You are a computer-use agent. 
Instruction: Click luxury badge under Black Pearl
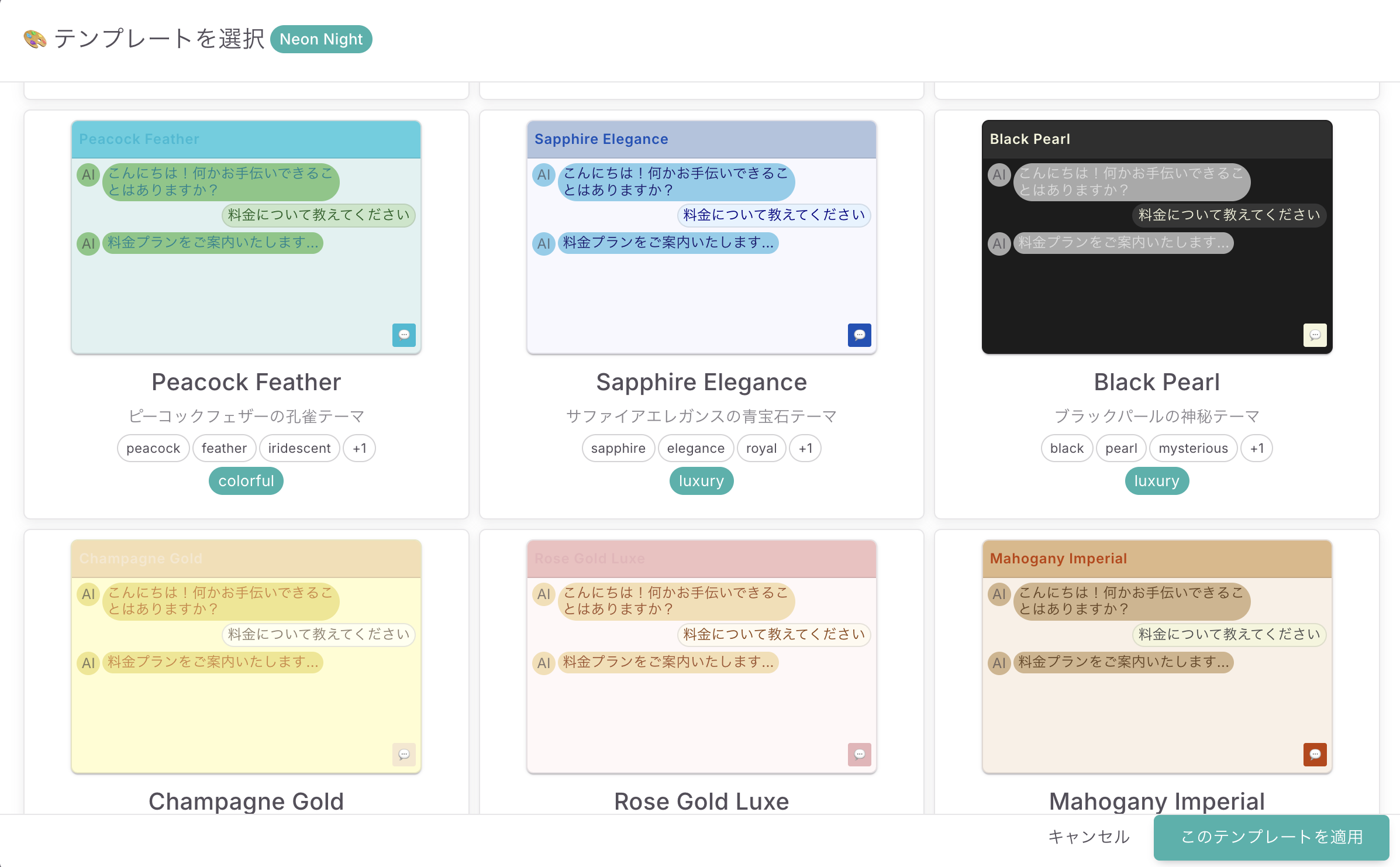pos(1157,481)
